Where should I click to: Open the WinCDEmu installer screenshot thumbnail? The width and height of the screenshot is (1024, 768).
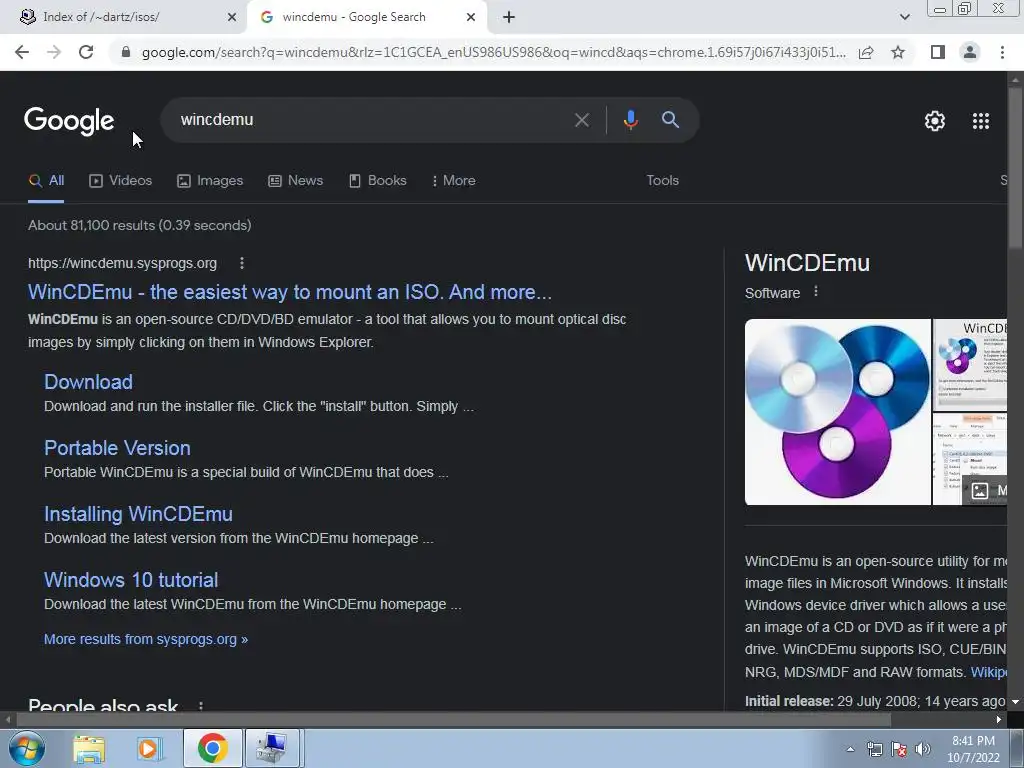970,364
